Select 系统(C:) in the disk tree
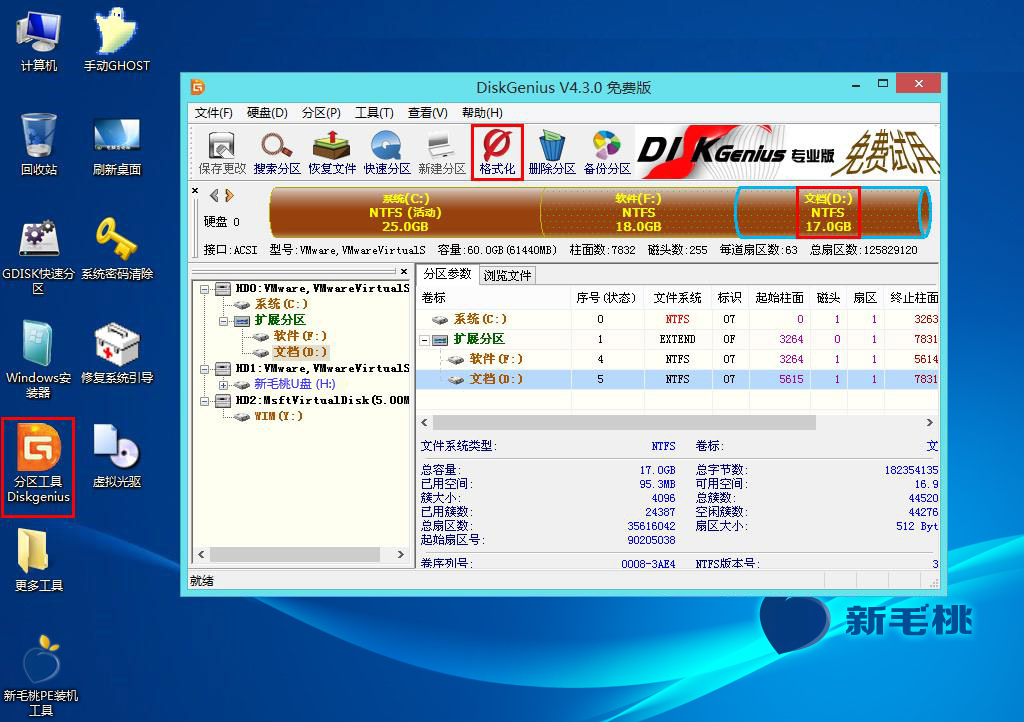This screenshot has height=722, width=1024. coord(281,304)
